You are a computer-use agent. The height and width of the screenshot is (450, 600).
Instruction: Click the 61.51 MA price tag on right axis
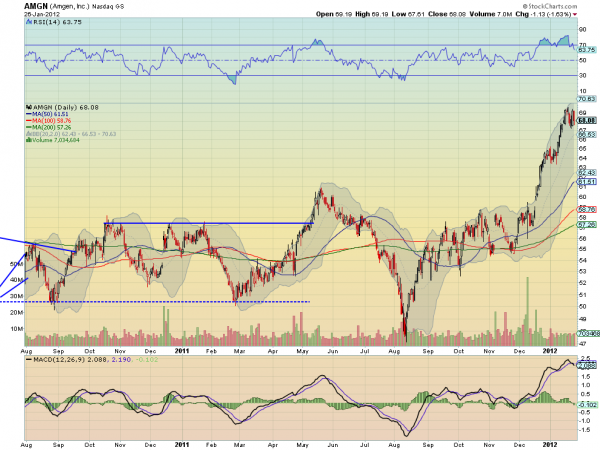(x=587, y=182)
